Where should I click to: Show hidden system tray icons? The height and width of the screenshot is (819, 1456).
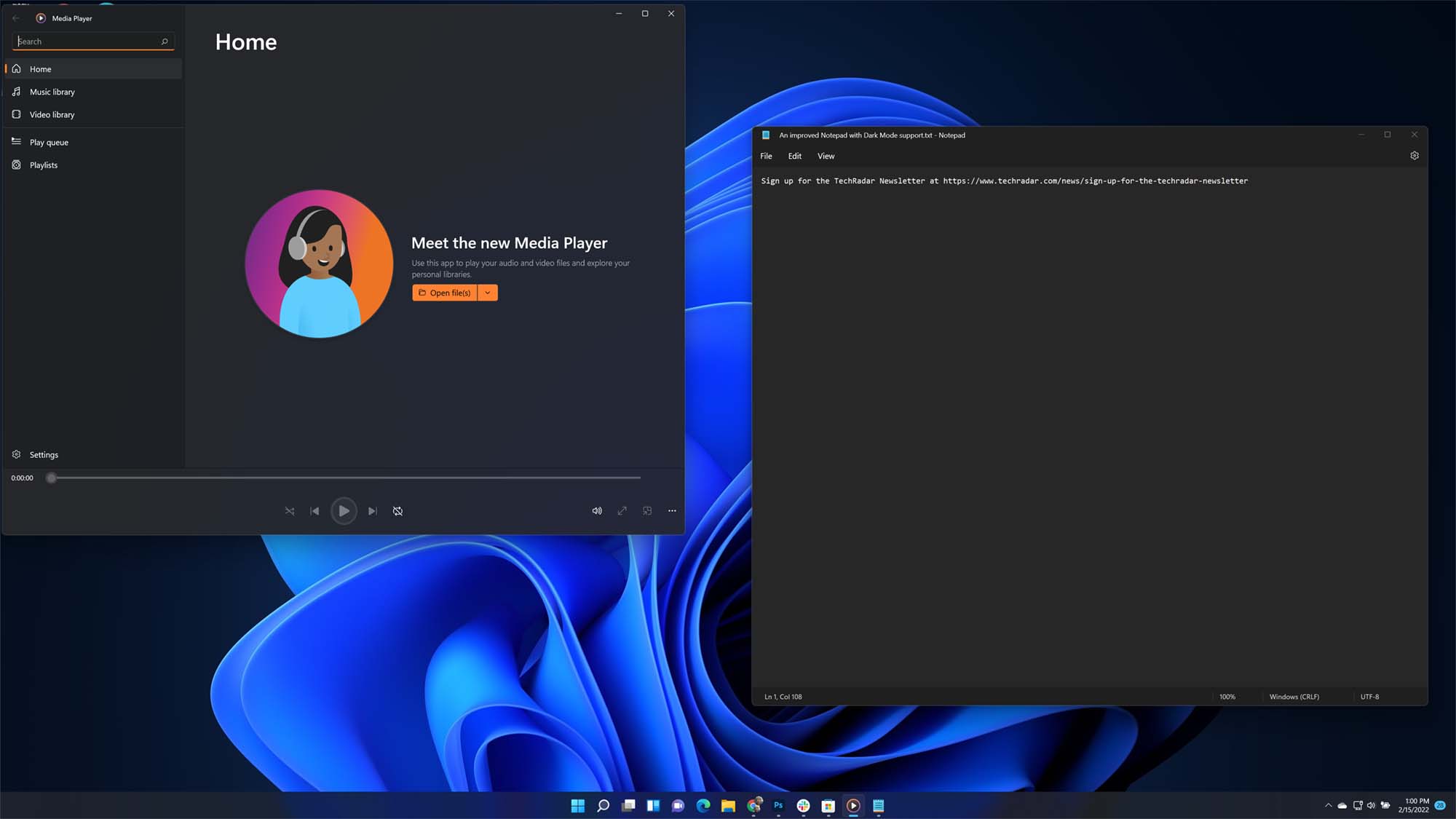click(1328, 805)
